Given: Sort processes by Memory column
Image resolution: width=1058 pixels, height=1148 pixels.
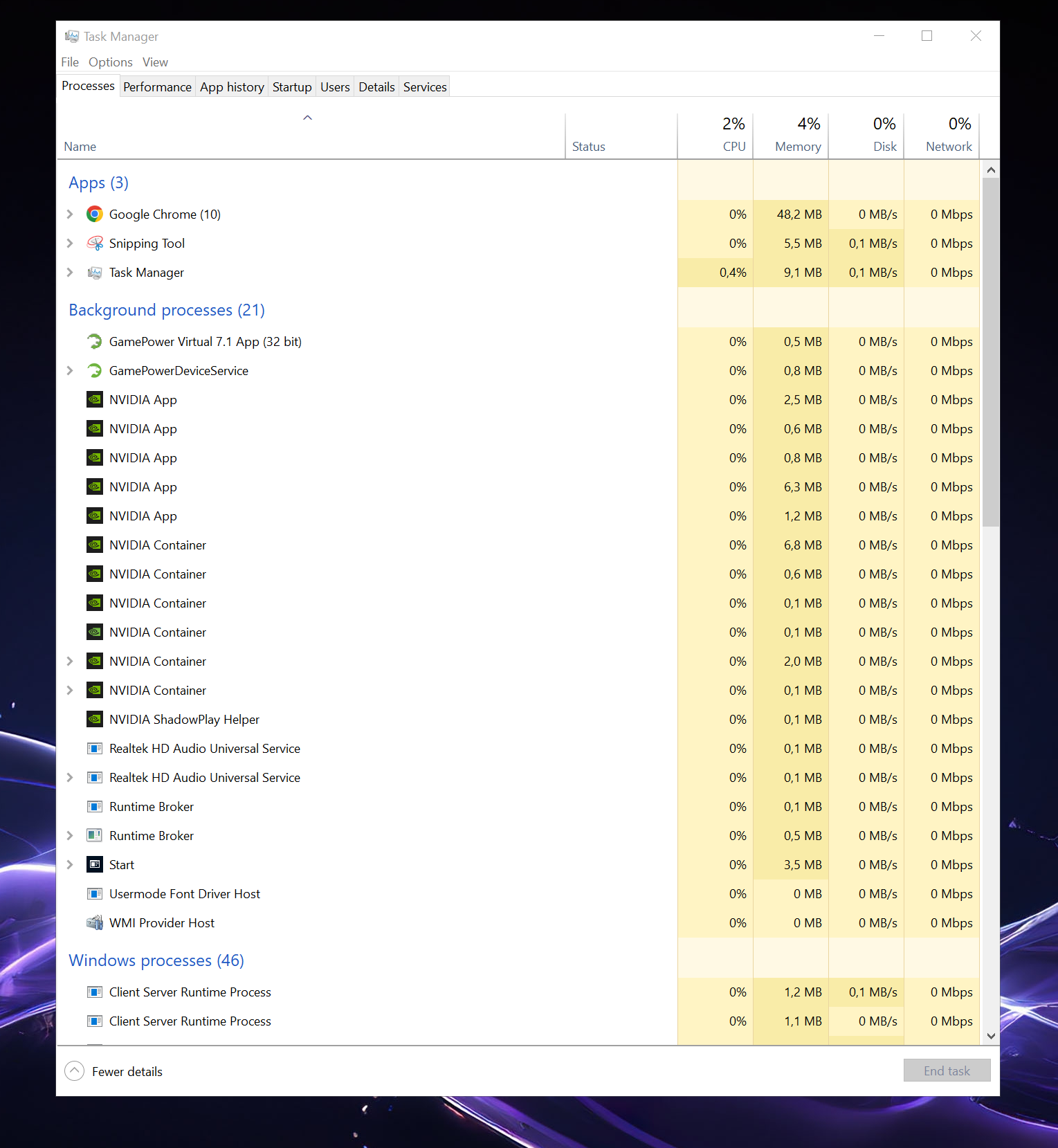Looking at the screenshot, I should (x=790, y=136).
